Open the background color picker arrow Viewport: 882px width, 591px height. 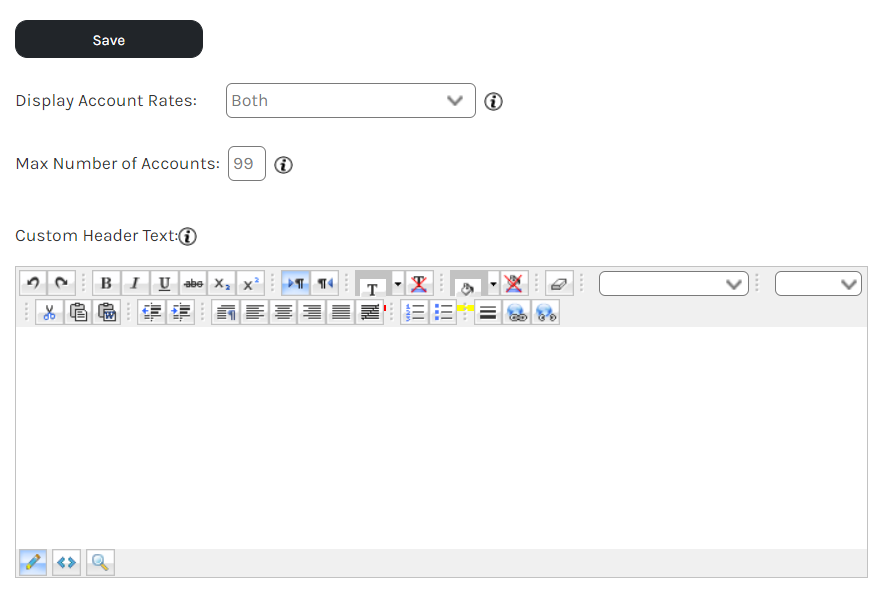point(493,283)
